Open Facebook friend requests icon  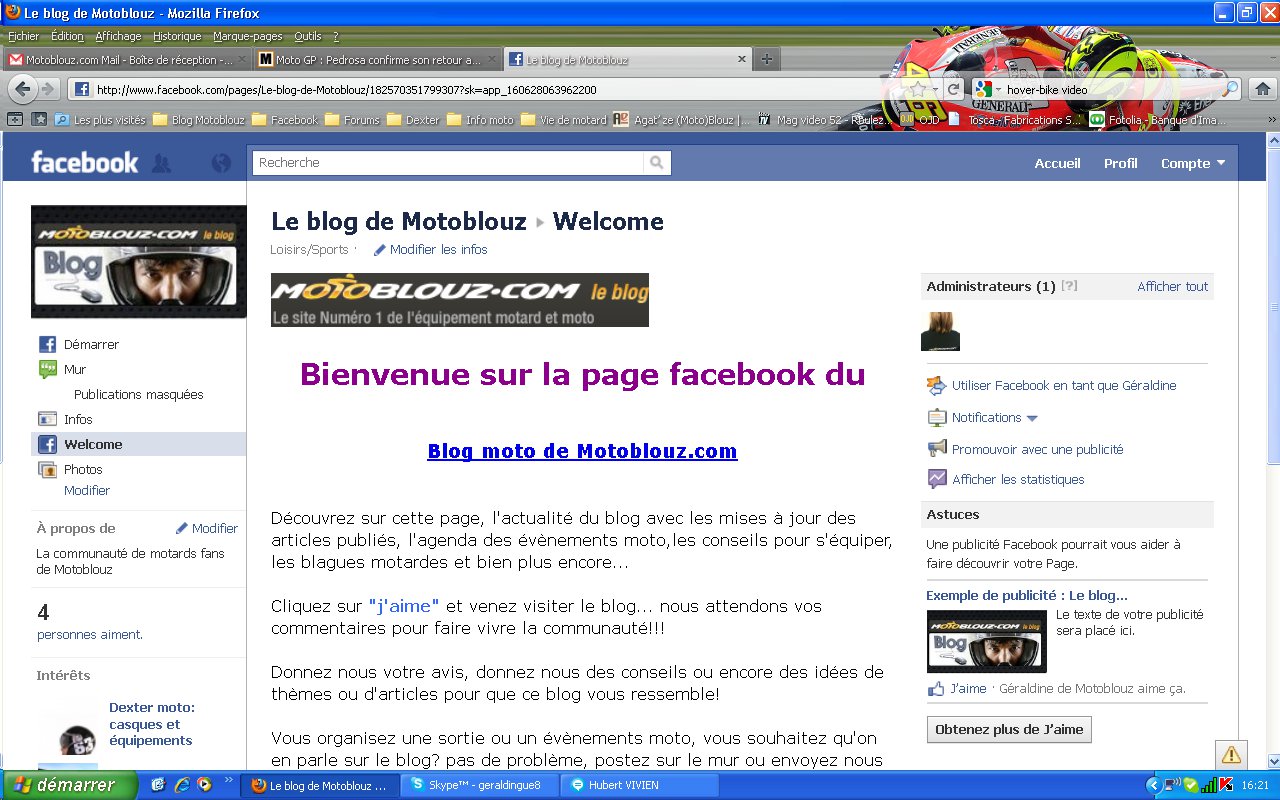[x=160, y=163]
